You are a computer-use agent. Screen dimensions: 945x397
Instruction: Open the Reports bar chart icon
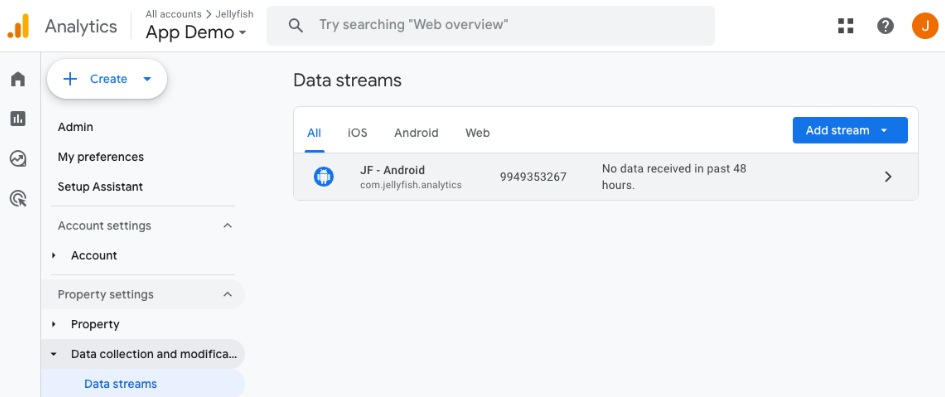(x=18, y=119)
